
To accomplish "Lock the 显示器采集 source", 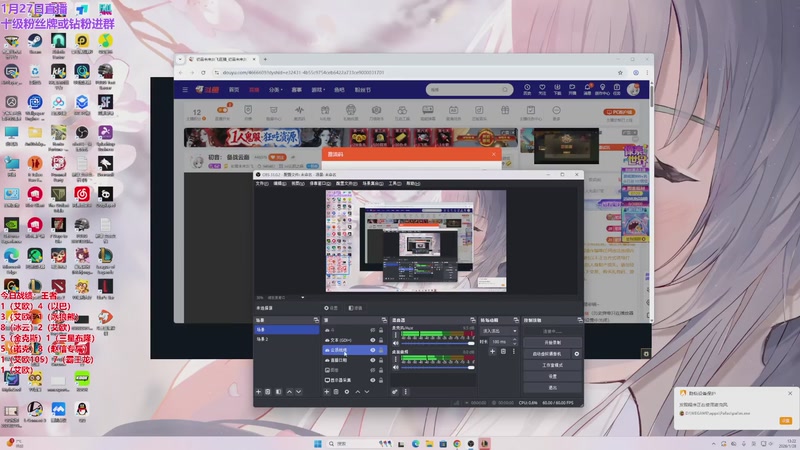I will (x=381, y=380).
